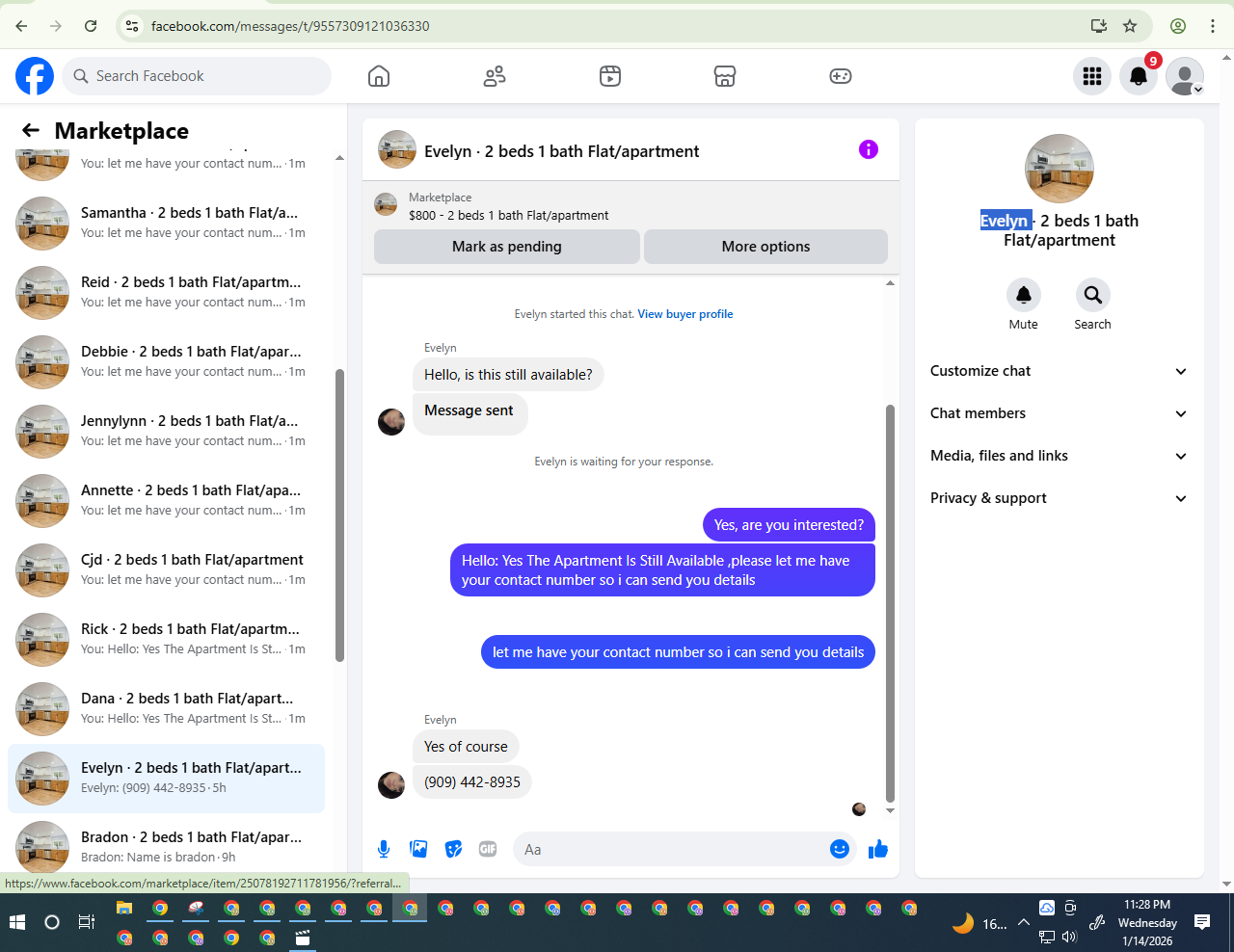
Task: Open conversation information purple i icon
Action: pos(869,149)
